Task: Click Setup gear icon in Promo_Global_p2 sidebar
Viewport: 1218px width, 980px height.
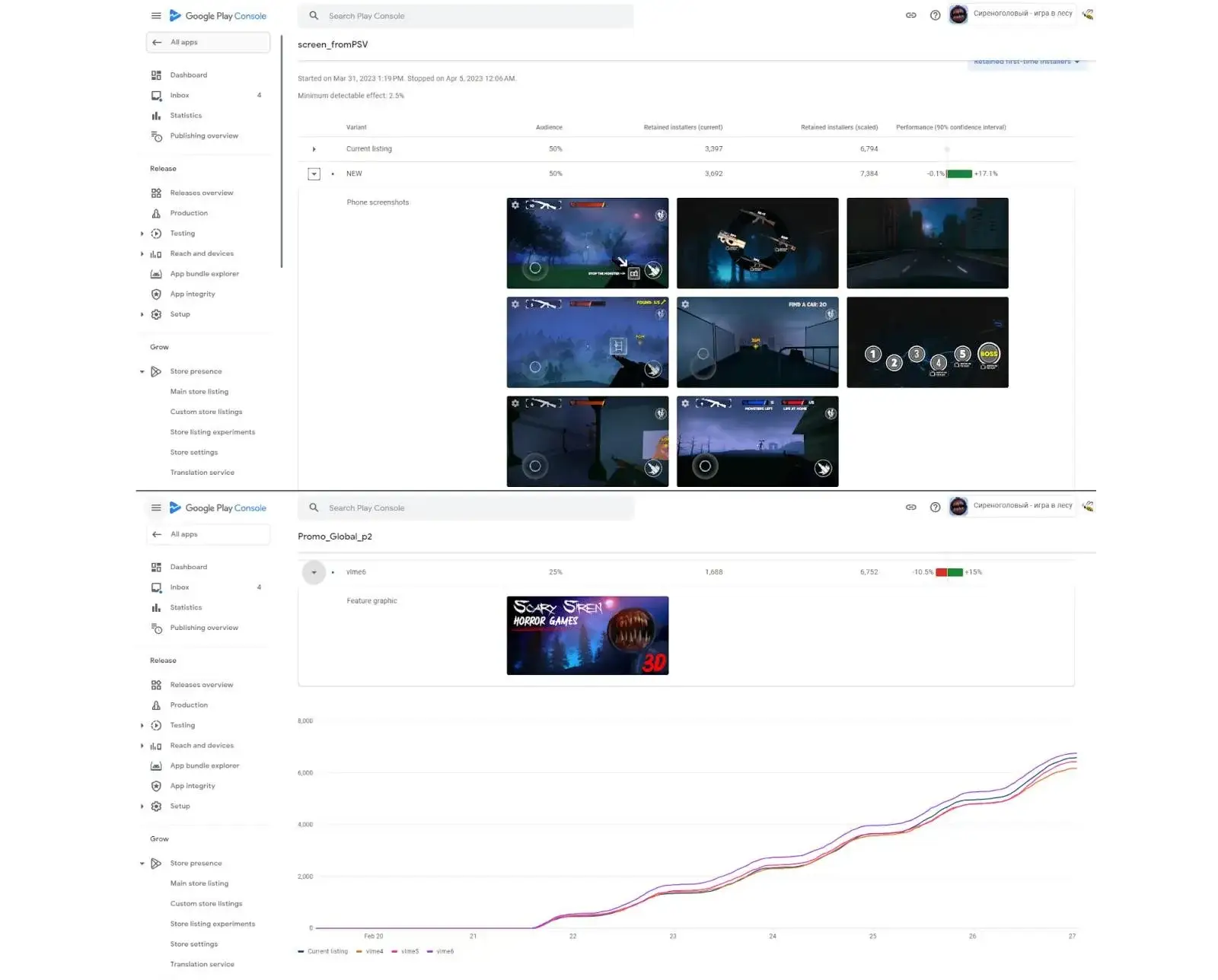Action: pos(156,807)
